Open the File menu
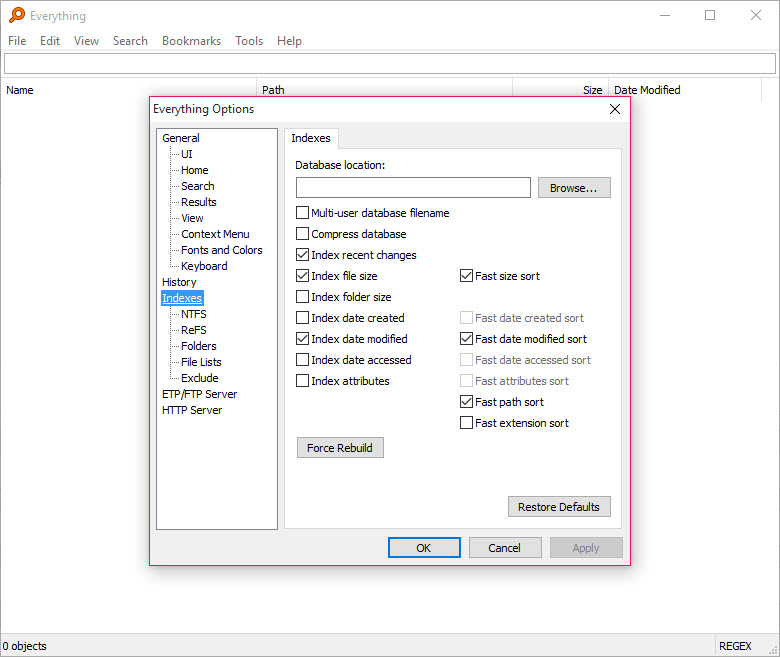This screenshot has height=657, width=780. (17, 41)
